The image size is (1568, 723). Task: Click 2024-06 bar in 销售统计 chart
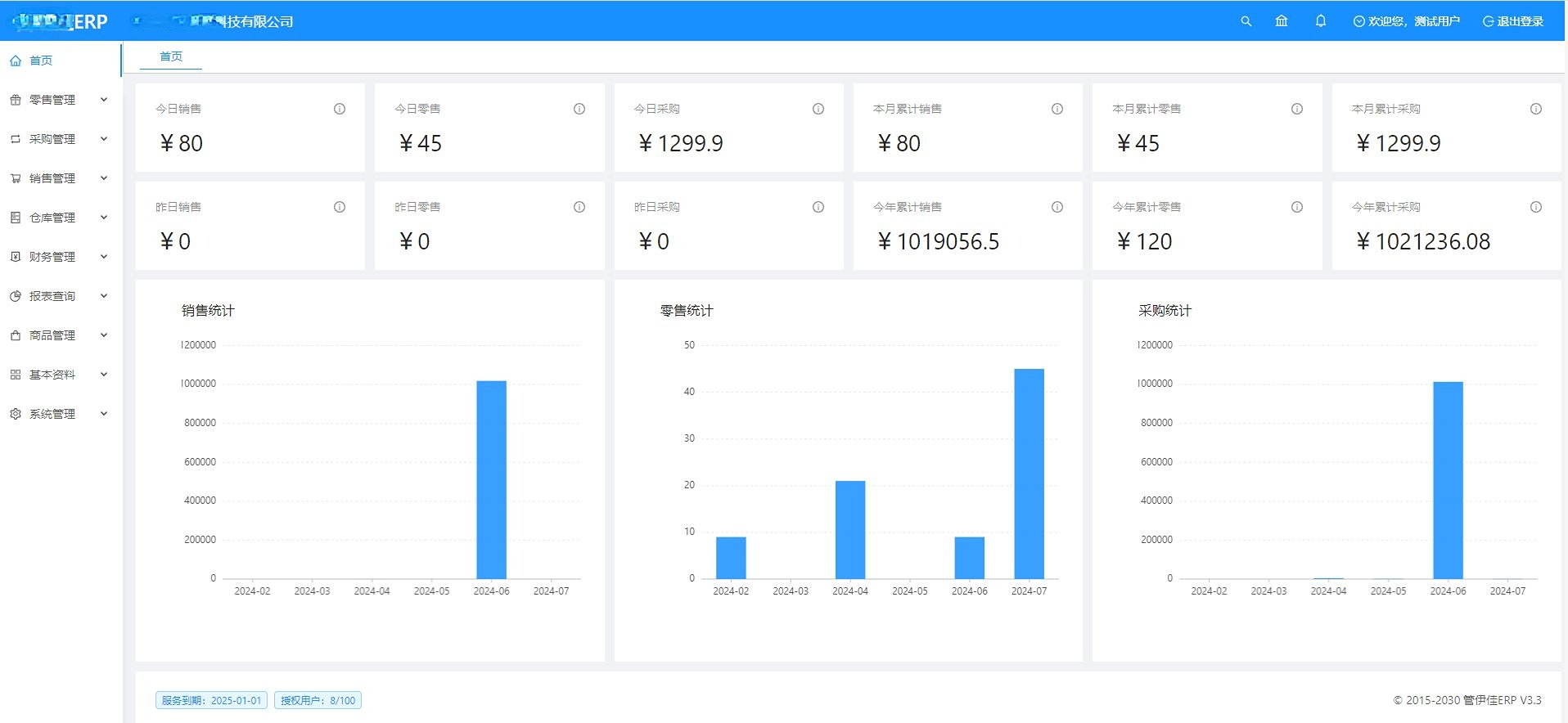pos(492,479)
